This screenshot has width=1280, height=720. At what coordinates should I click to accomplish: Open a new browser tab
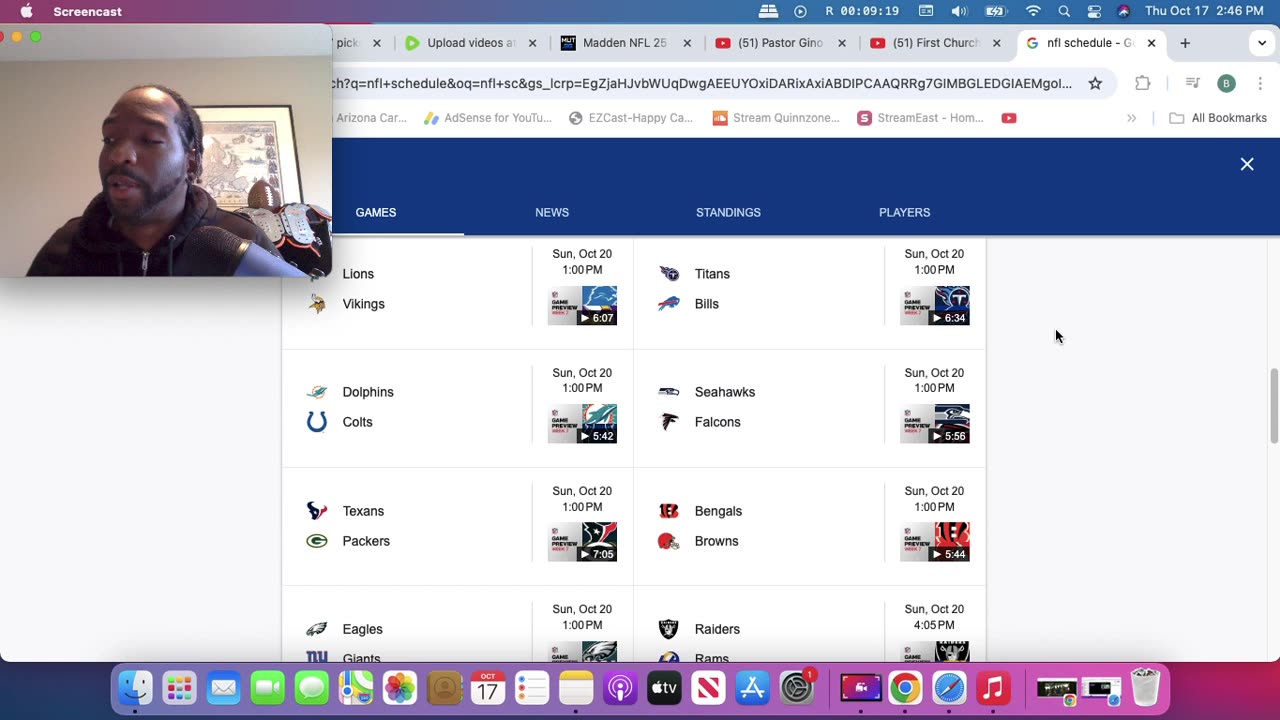1185,43
